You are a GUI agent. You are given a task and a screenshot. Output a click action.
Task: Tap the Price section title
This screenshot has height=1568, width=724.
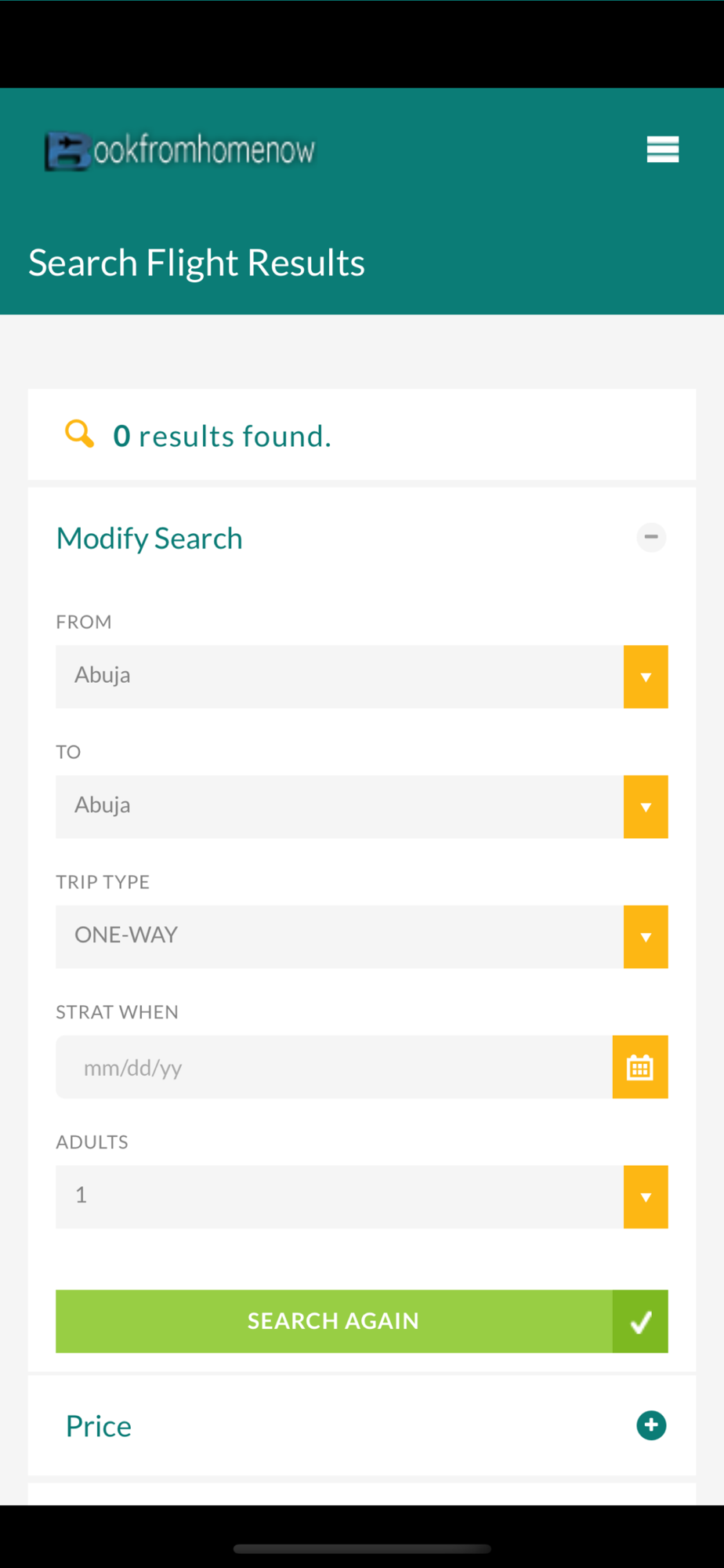pos(99,1426)
